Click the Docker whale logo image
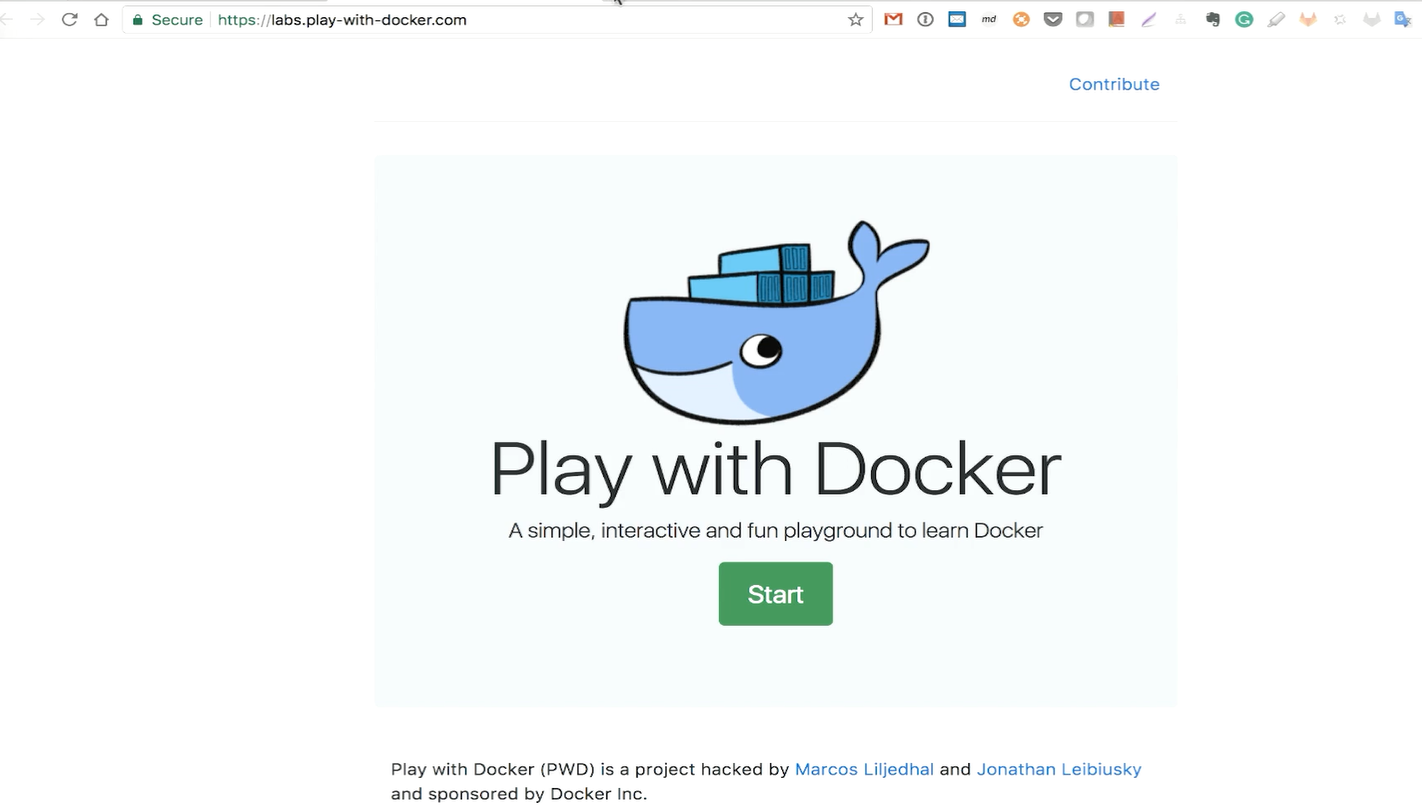This screenshot has width=1422, height=809. coord(777,322)
